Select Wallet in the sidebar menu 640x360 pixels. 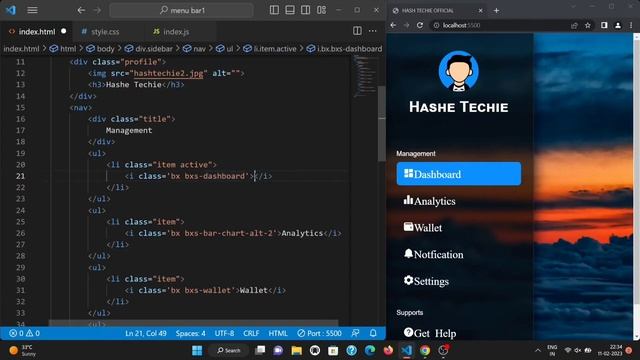click(459, 227)
